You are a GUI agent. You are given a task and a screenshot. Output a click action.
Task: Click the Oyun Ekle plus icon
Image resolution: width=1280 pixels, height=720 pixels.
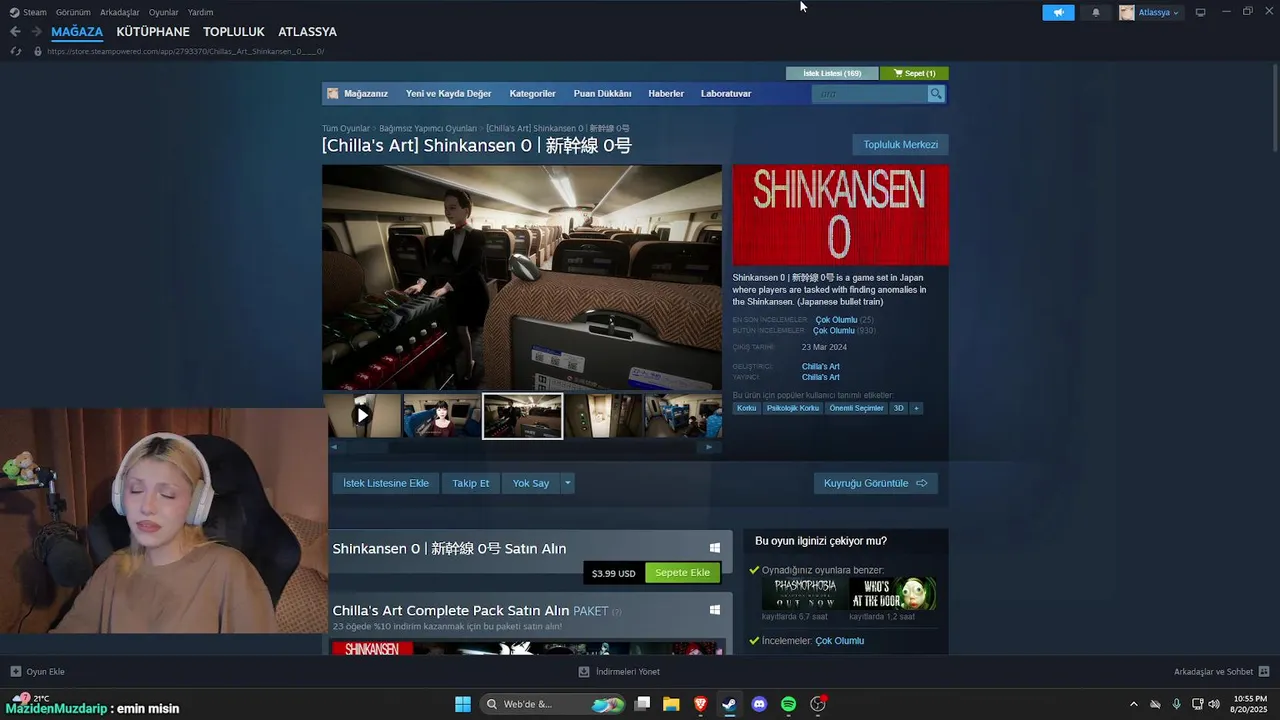click(x=16, y=672)
